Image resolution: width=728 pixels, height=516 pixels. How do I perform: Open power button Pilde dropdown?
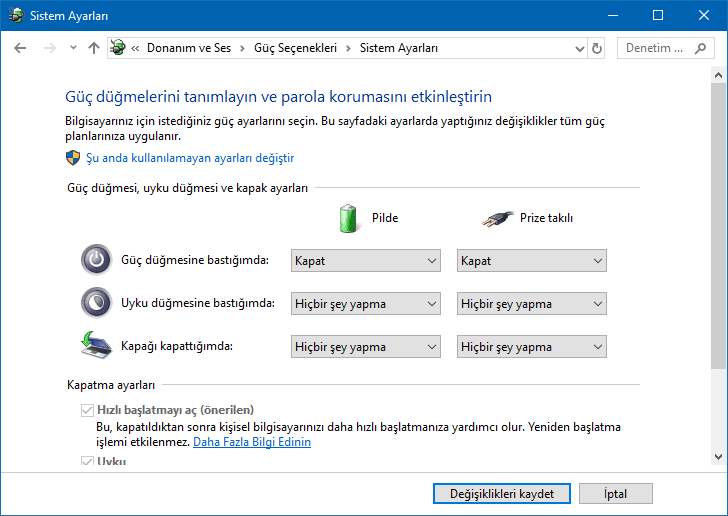click(x=366, y=261)
